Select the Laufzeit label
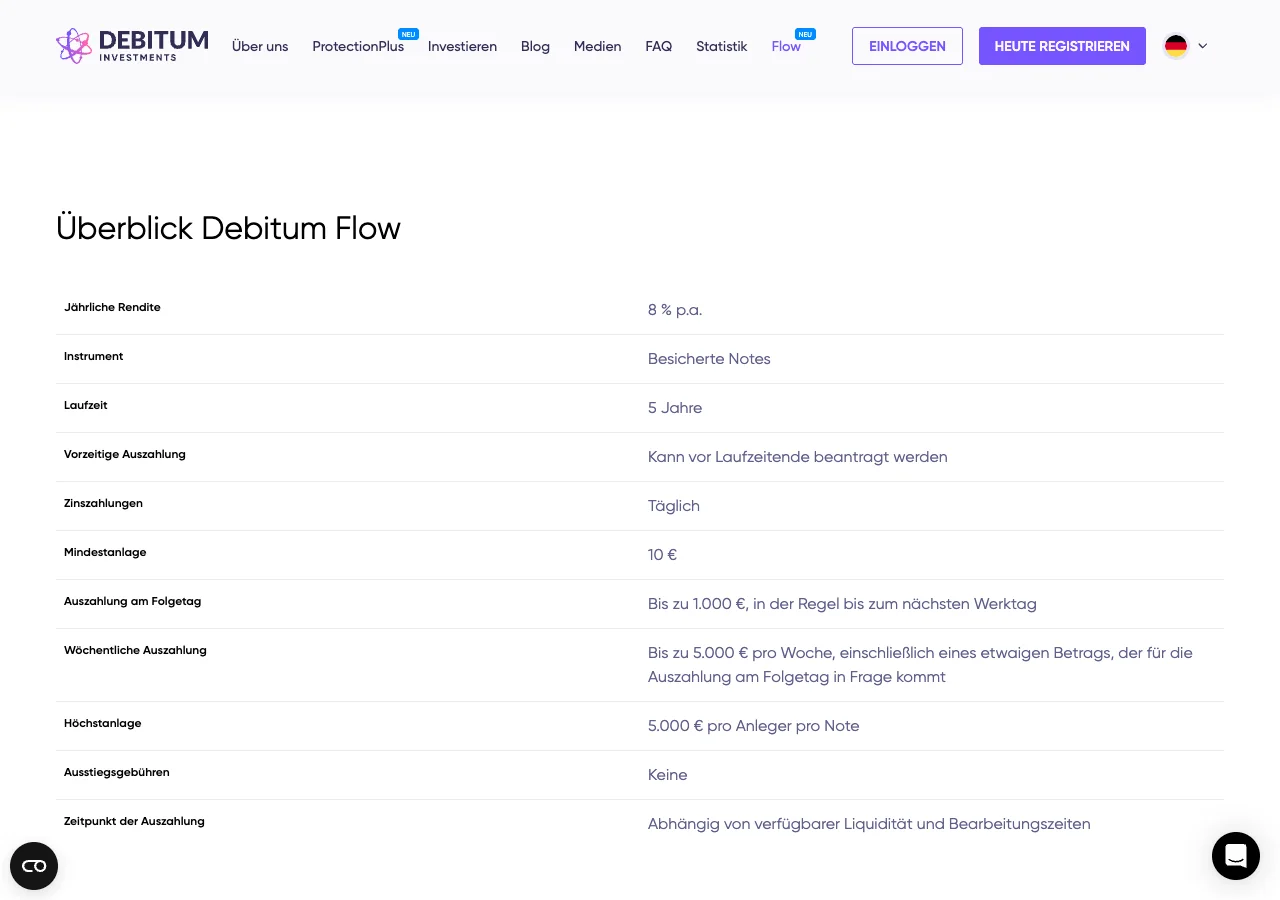The image size is (1280, 900). coord(85,405)
